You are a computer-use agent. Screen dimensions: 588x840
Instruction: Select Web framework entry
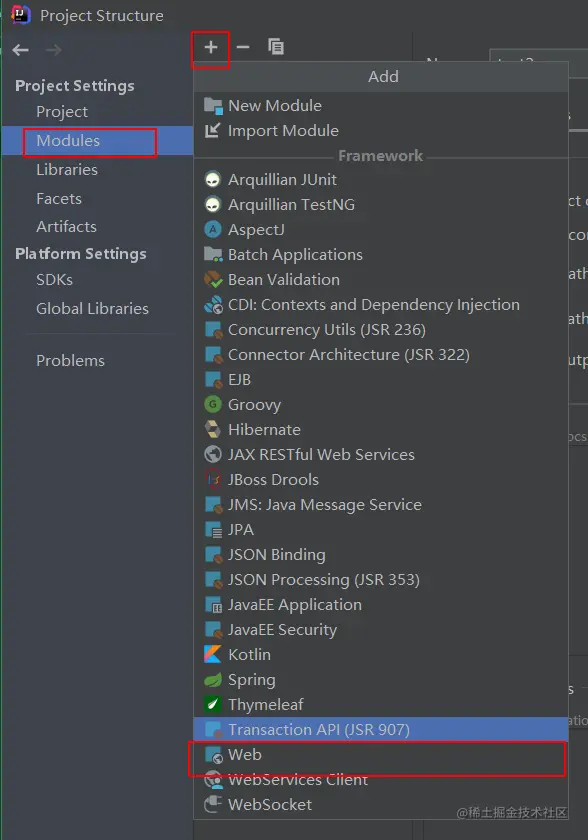381,754
